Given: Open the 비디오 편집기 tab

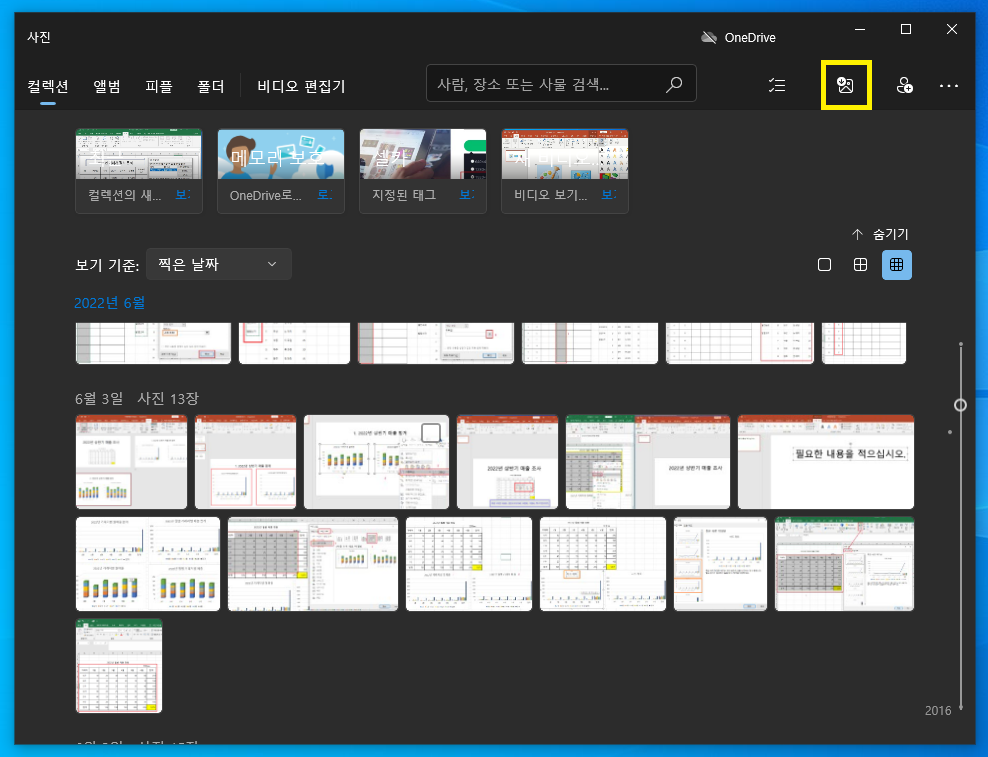Looking at the screenshot, I should pyautogui.click(x=301, y=86).
